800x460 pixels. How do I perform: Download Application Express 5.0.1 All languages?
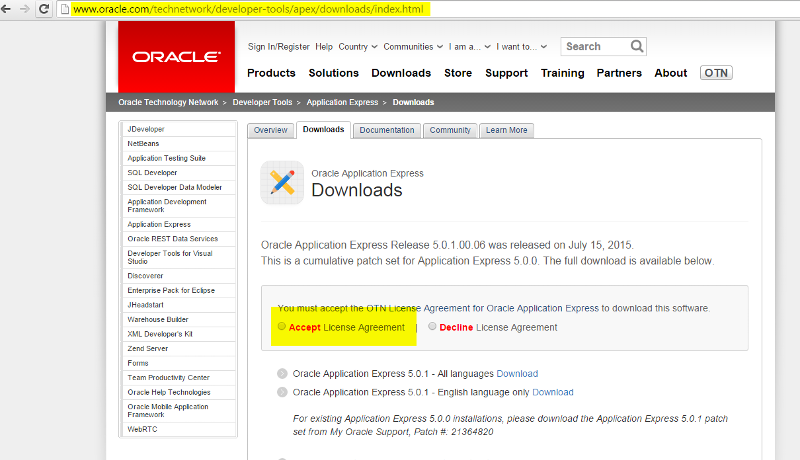coord(517,374)
